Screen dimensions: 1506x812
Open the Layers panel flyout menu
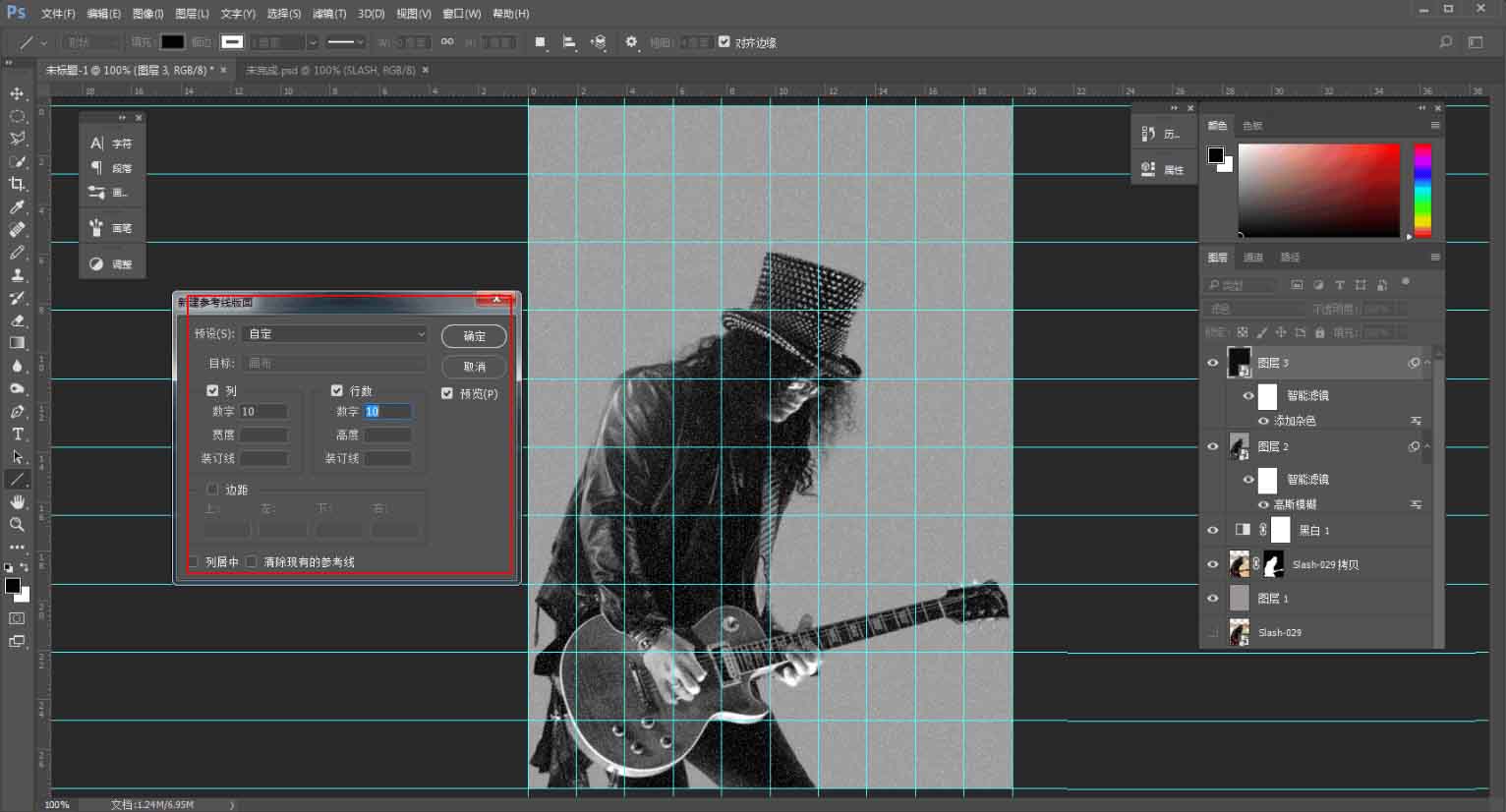pyautogui.click(x=1435, y=257)
